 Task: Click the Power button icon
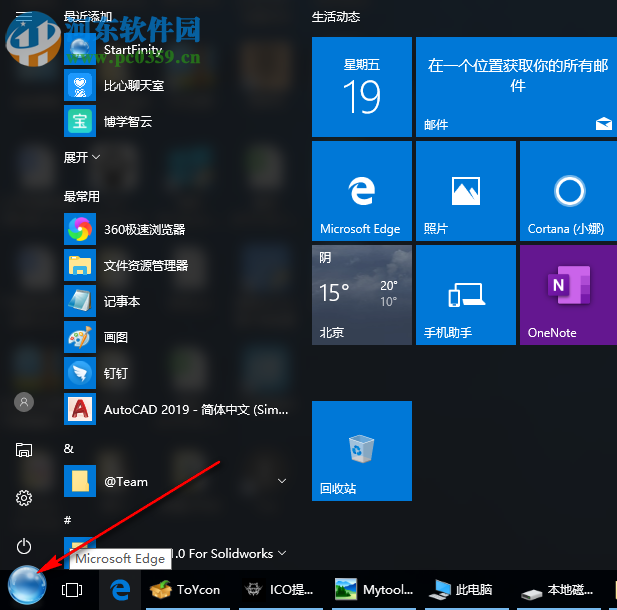tap(24, 546)
